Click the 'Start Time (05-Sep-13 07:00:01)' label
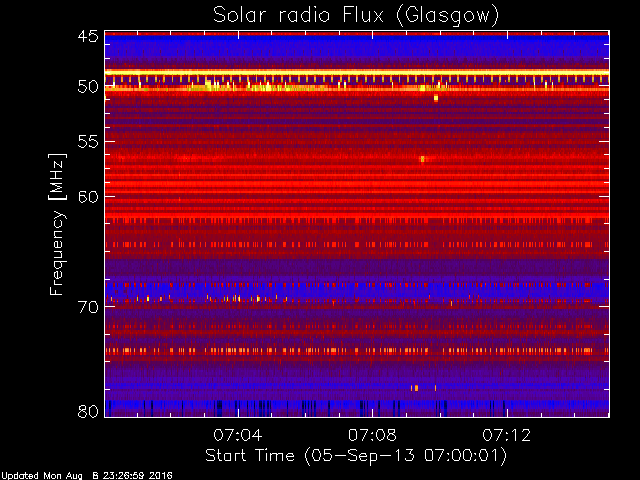The width and height of the screenshot is (640, 480). point(356,456)
